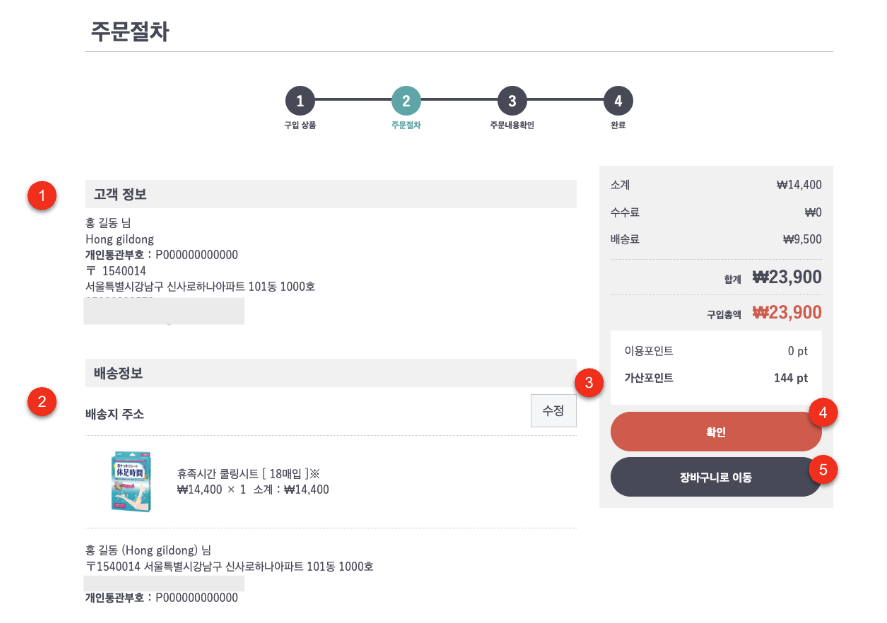Image resolution: width=887 pixels, height=623 pixels.
Task: Click red annotation marker 5
Action: [823, 470]
